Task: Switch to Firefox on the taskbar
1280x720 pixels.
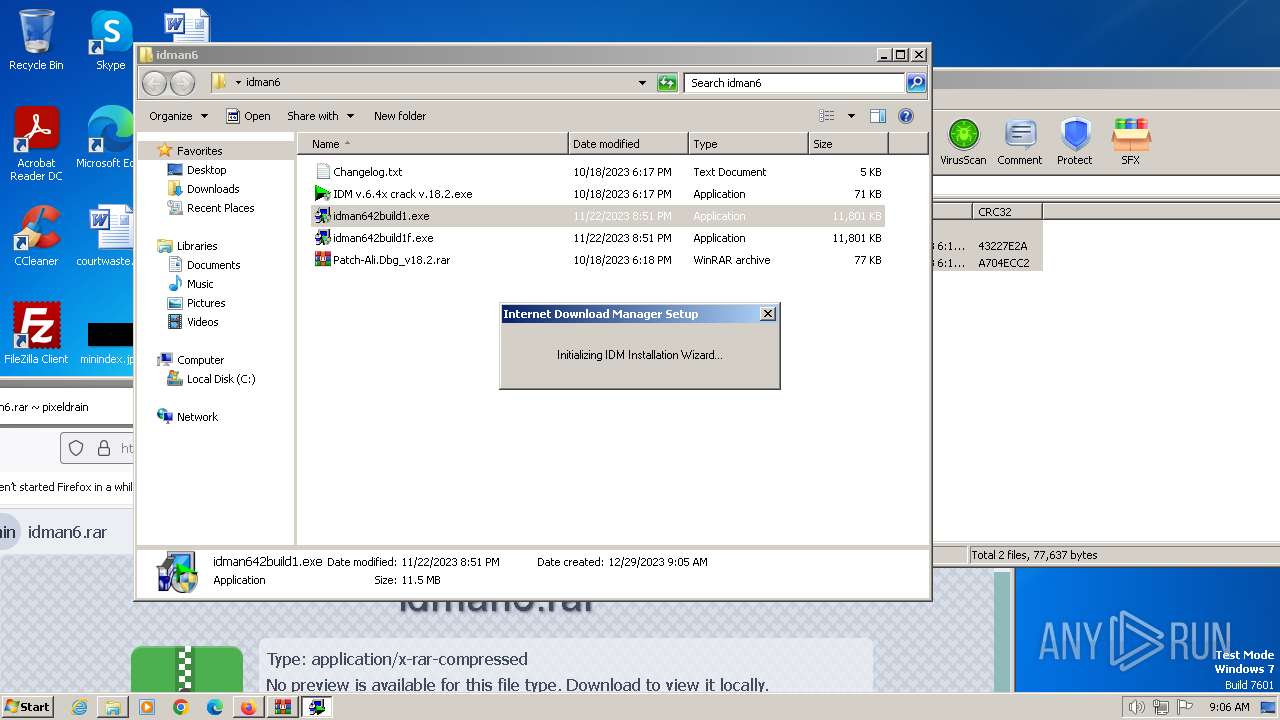Action: pyautogui.click(x=248, y=707)
